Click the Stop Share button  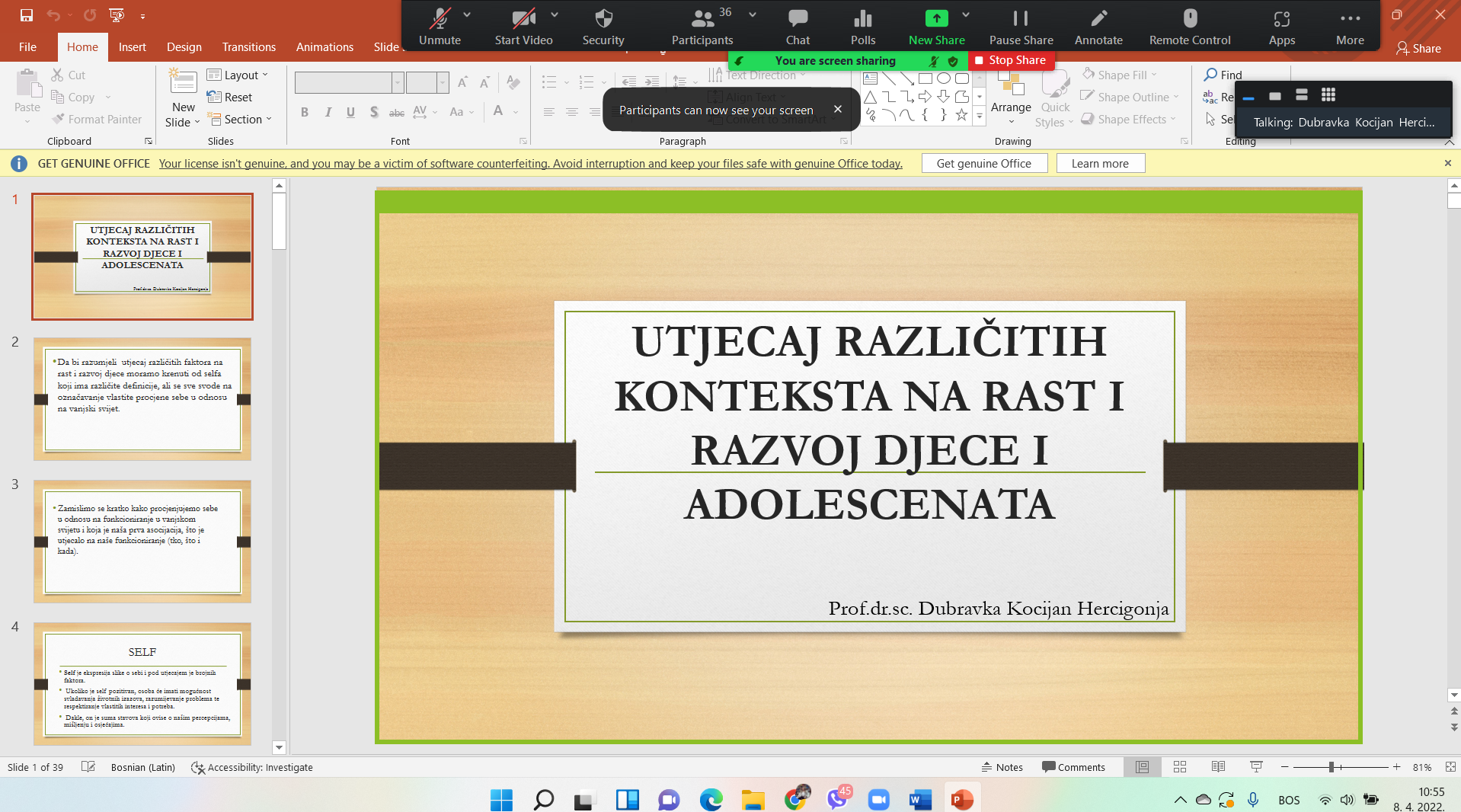(x=1011, y=60)
